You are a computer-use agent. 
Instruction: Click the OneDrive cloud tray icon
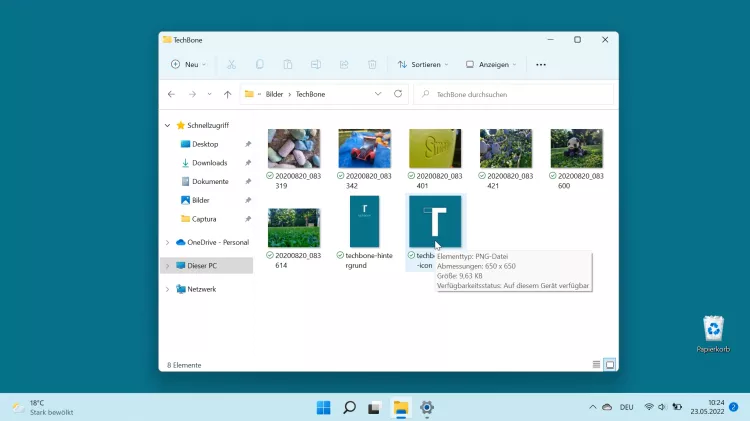pos(607,407)
